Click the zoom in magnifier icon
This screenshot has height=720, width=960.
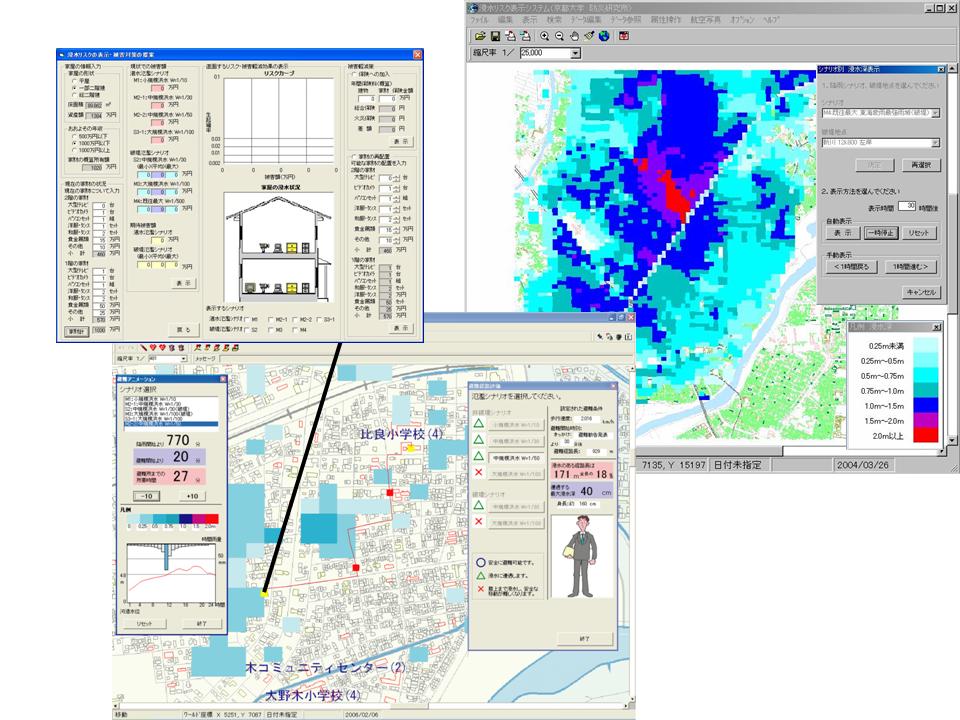(544, 36)
